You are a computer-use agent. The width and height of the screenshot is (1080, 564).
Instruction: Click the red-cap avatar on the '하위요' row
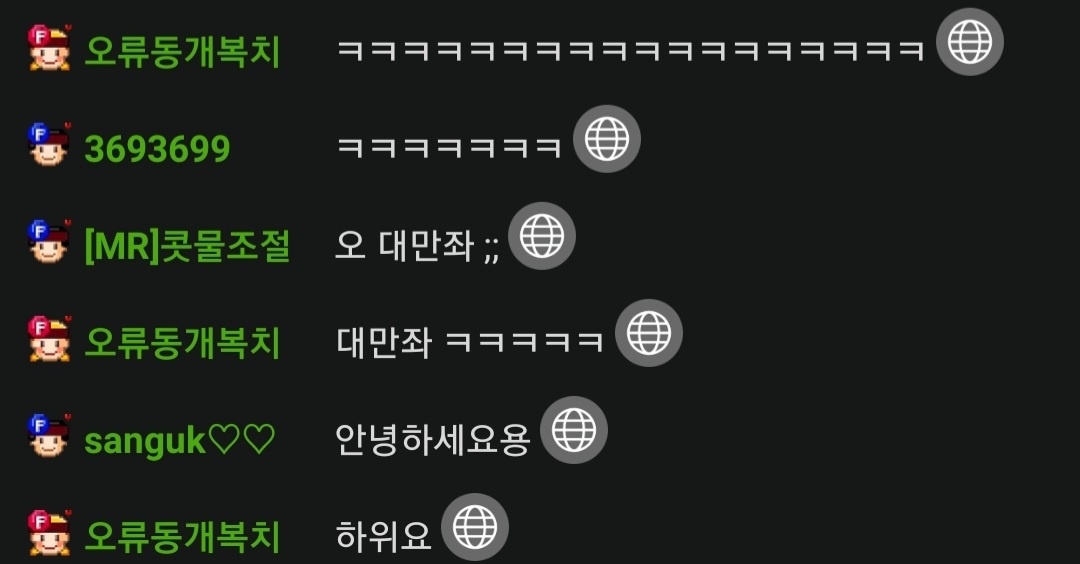pyautogui.click(x=49, y=533)
